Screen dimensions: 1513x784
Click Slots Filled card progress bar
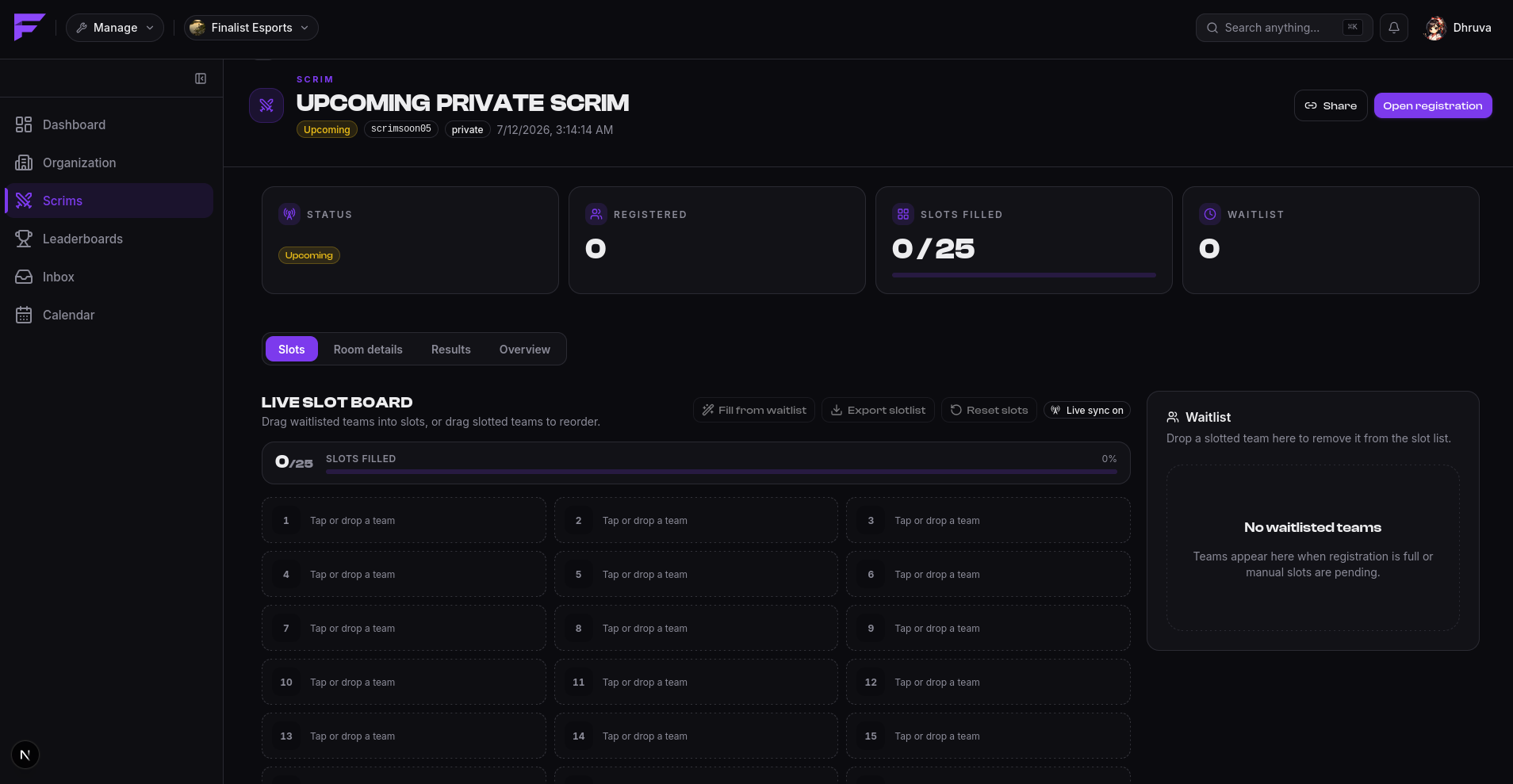pos(1024,275)
